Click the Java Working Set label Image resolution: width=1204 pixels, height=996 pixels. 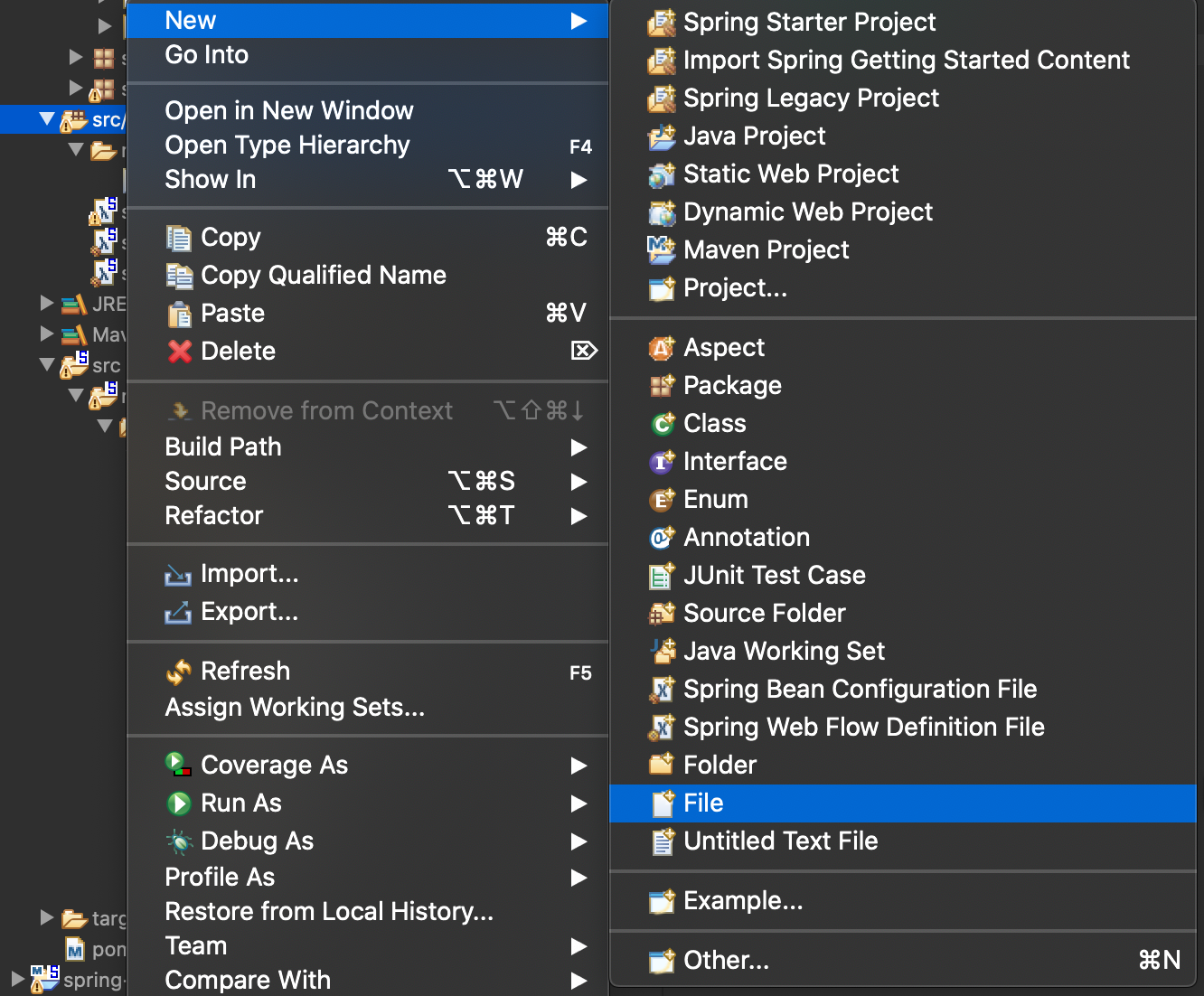coord(785,652)
